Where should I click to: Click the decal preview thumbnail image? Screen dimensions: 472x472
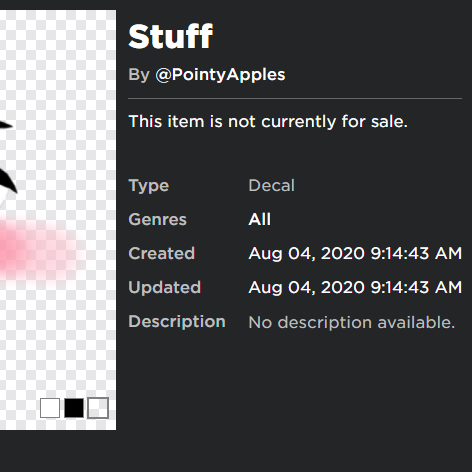pyautogui.click(x=58, y=220)
